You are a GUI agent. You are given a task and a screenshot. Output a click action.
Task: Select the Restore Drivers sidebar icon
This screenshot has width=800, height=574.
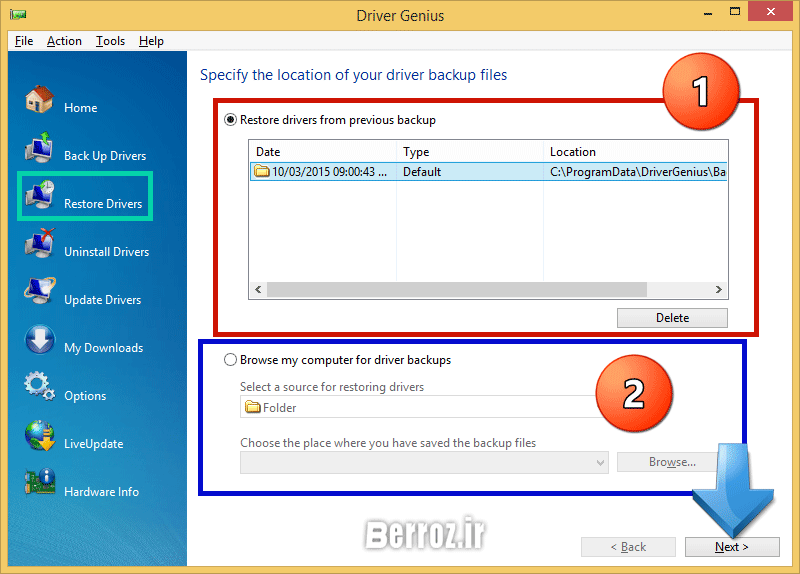click(39, 197)
